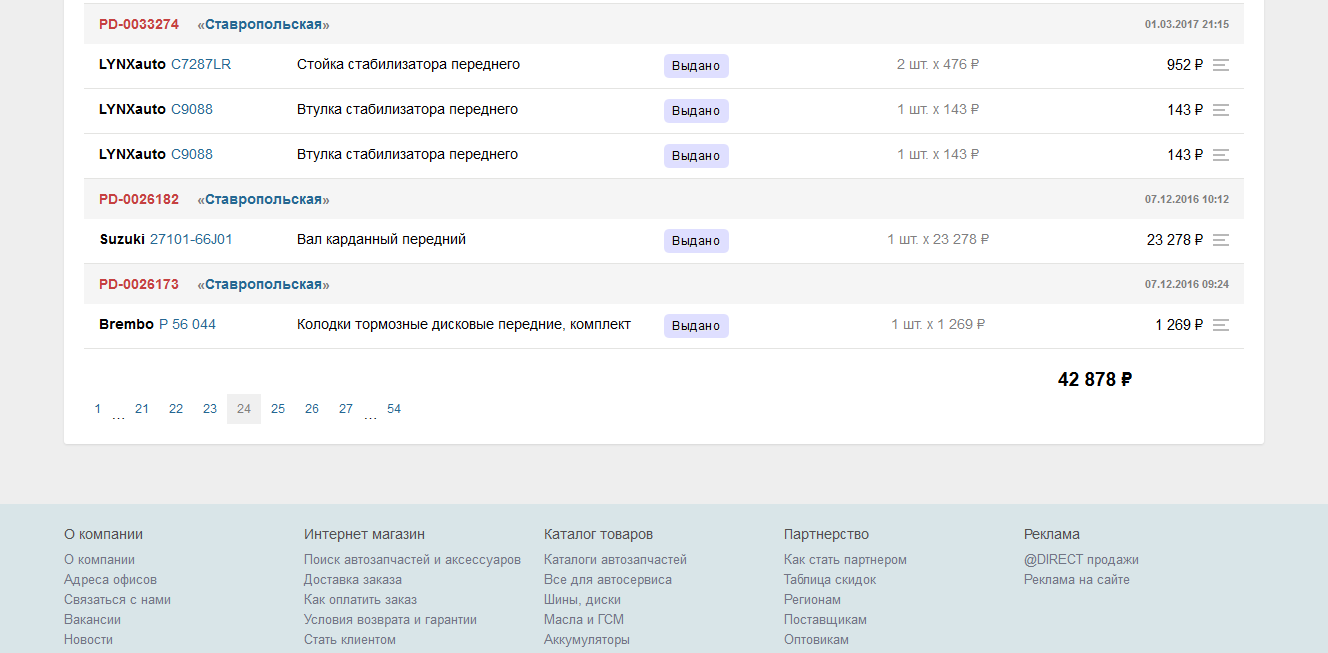Select page 23 in pagination
The image size is (1328, 653).
[x=210, y=409]
